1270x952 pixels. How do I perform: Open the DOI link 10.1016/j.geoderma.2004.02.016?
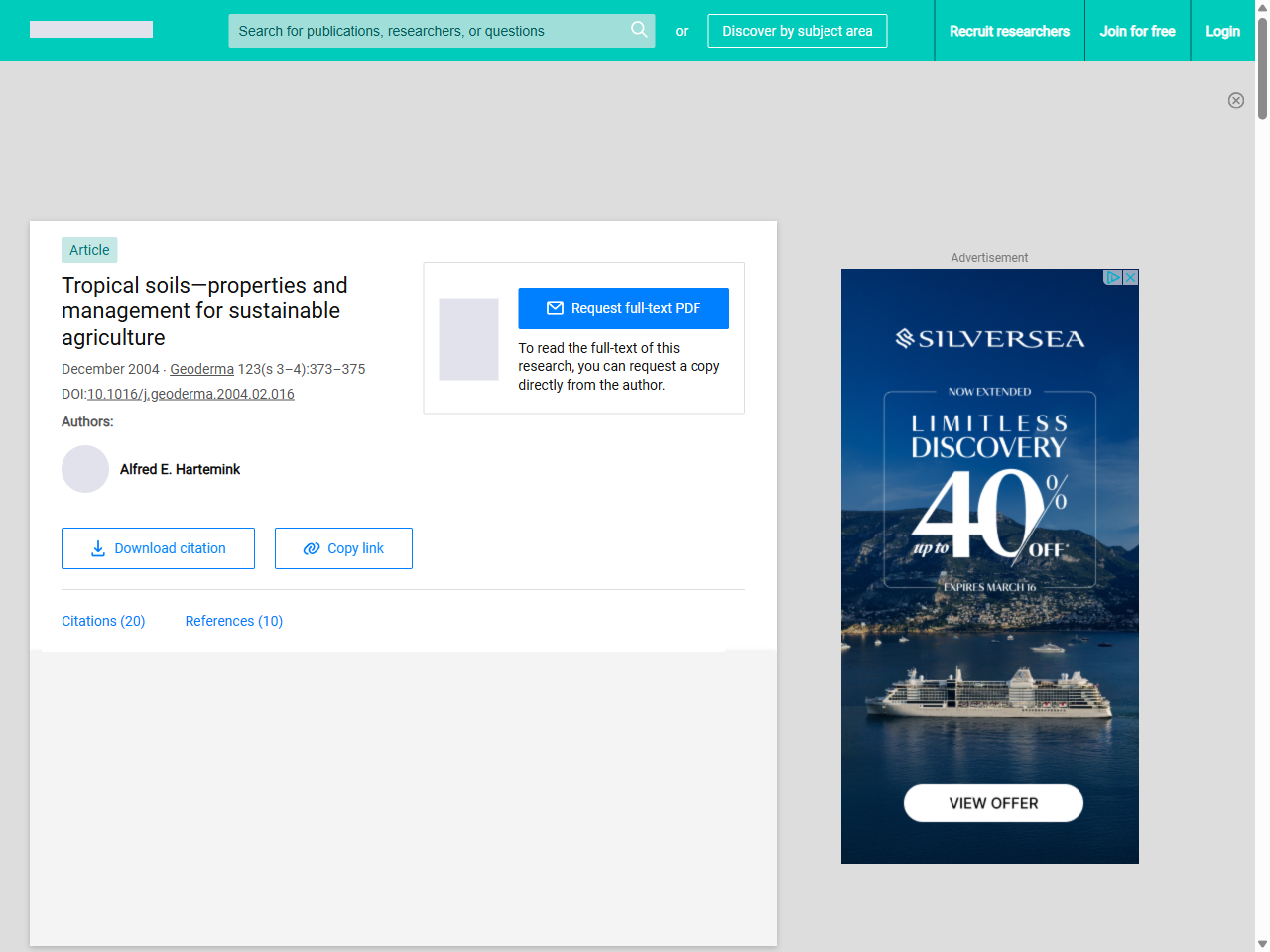(x=190, y=394)
